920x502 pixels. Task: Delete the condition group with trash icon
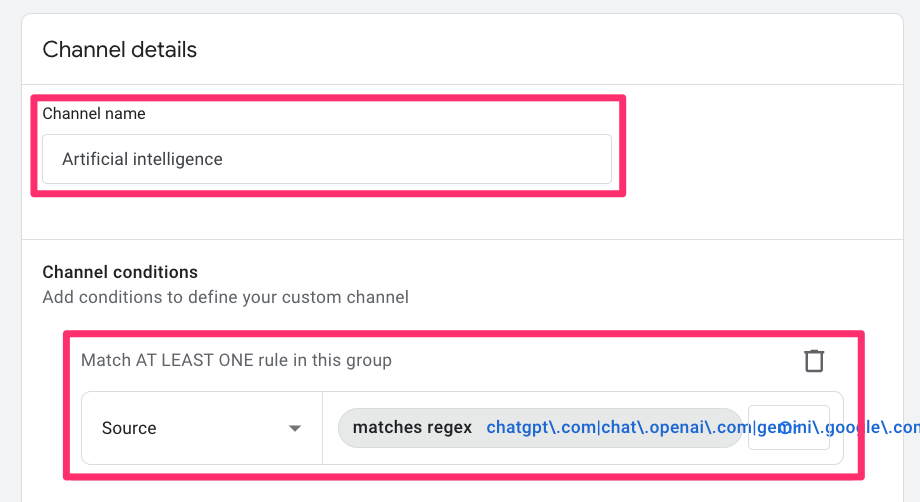tap(814, 360)
